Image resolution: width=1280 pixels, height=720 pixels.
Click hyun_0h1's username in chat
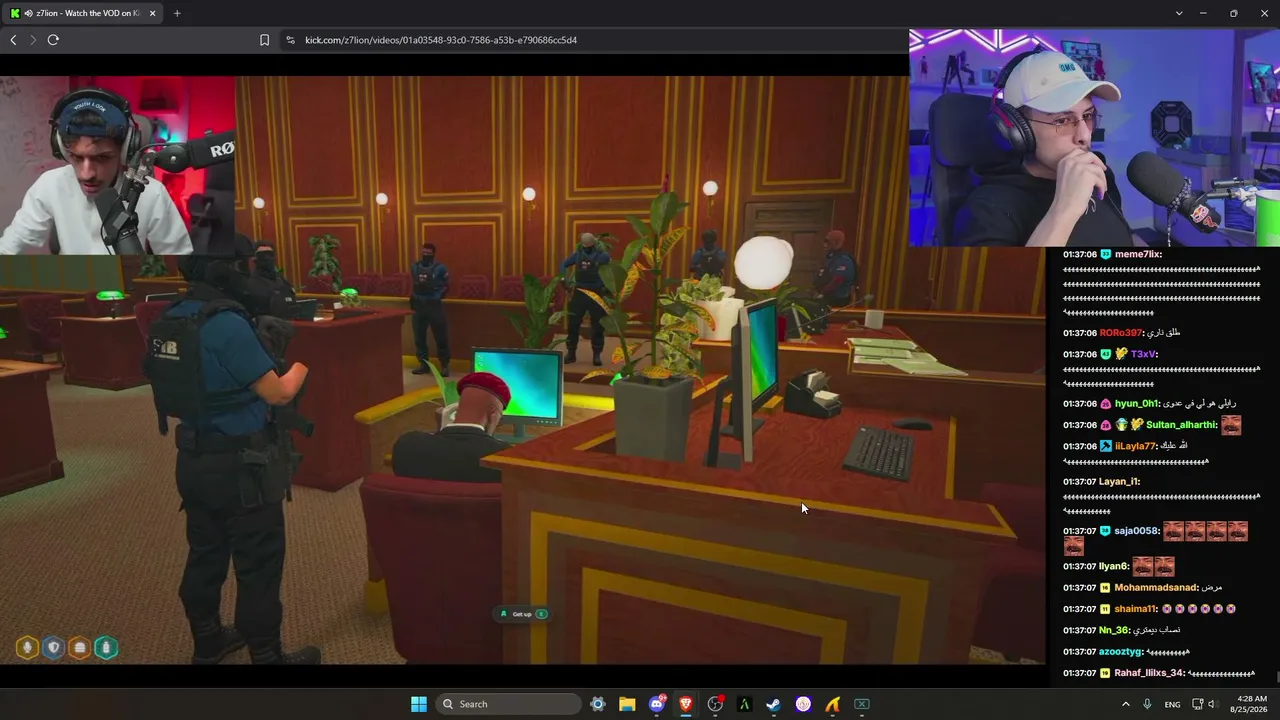point(1137,404)
